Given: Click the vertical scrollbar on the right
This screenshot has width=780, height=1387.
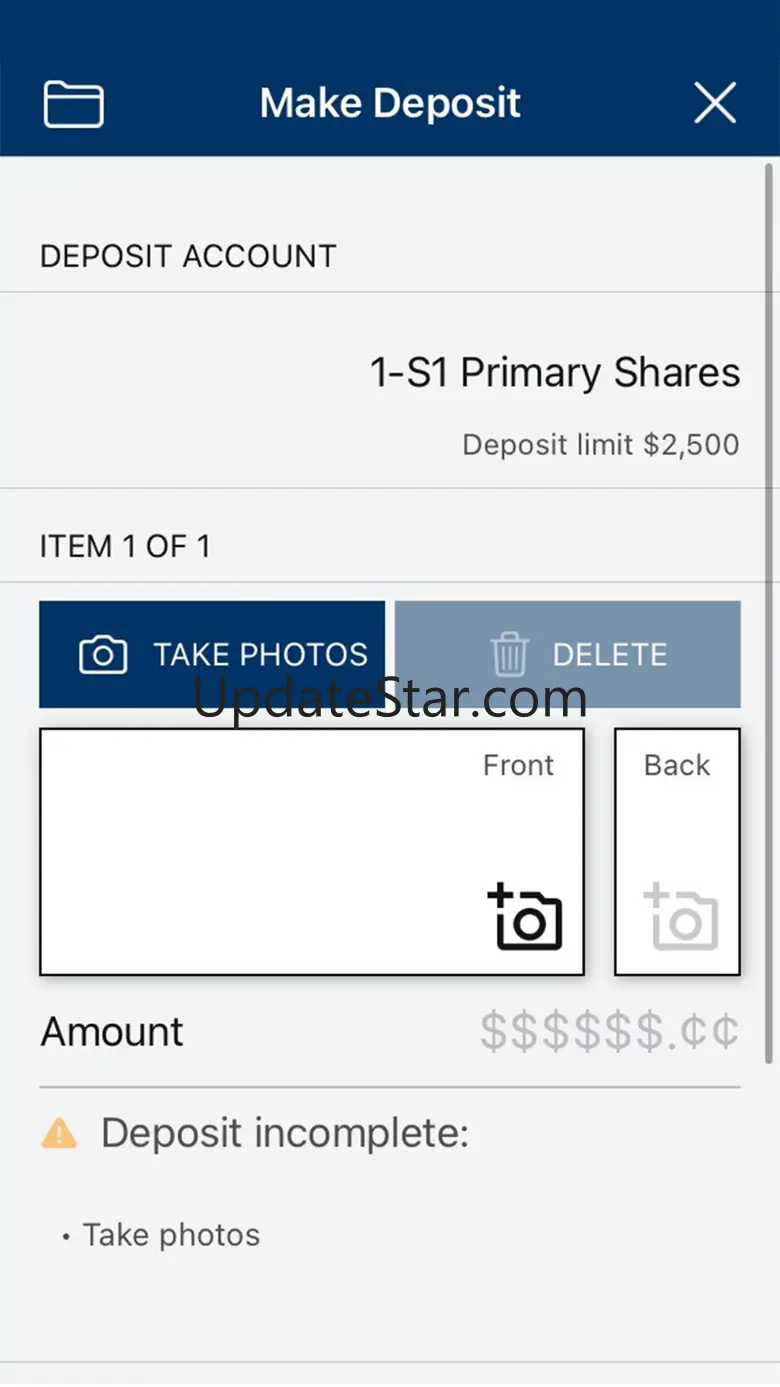Looking at the screenshot, I should tap(769, 600).
